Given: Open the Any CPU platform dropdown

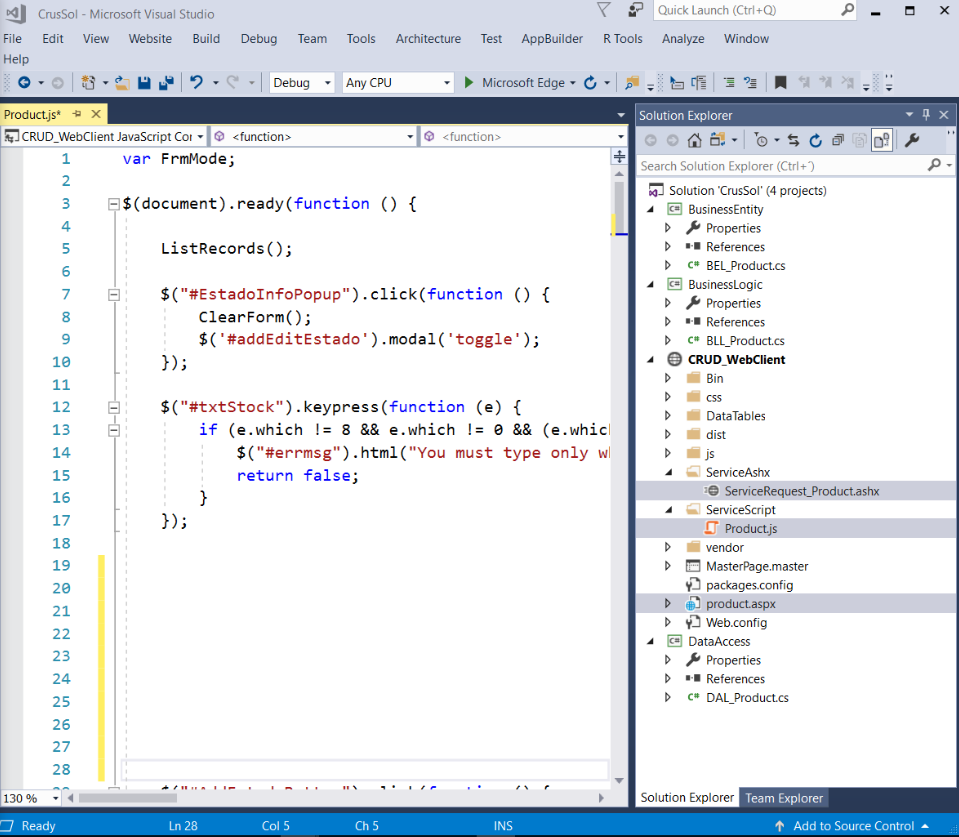Looking at the screenshot, I should [395, 83].
